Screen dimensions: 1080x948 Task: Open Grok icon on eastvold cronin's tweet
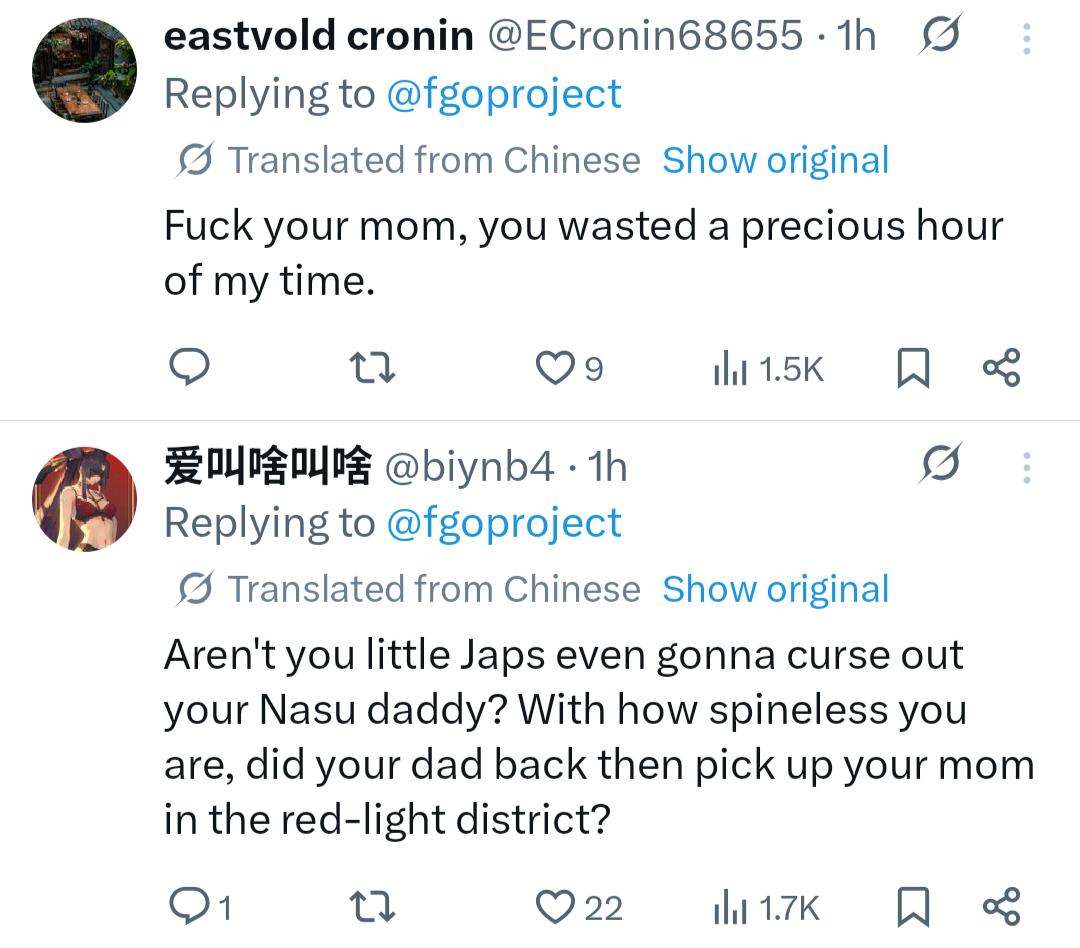pyautogui.click(x=939, y=34)
